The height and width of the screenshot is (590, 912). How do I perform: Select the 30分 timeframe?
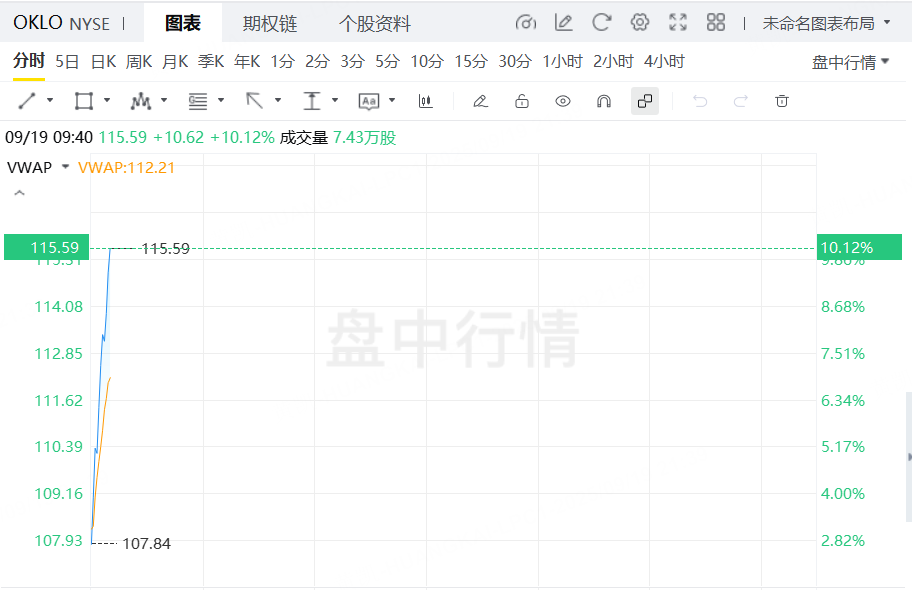[515, 61]
